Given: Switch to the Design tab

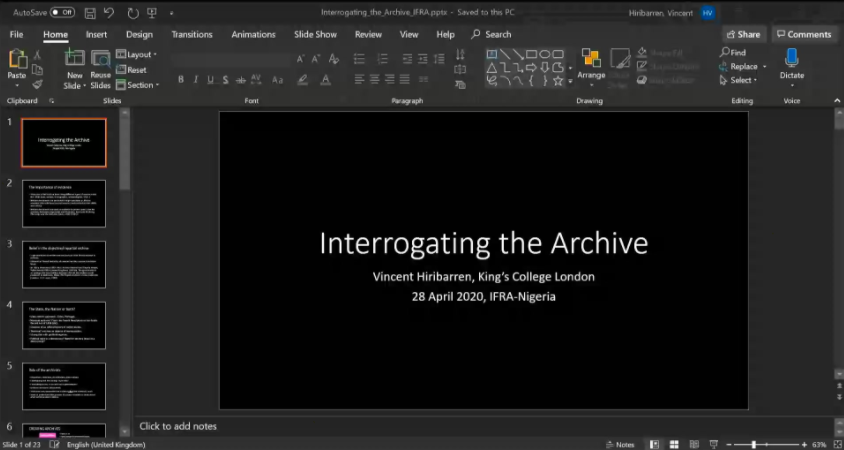Looking at the screenshot, I should pos(139,34).
